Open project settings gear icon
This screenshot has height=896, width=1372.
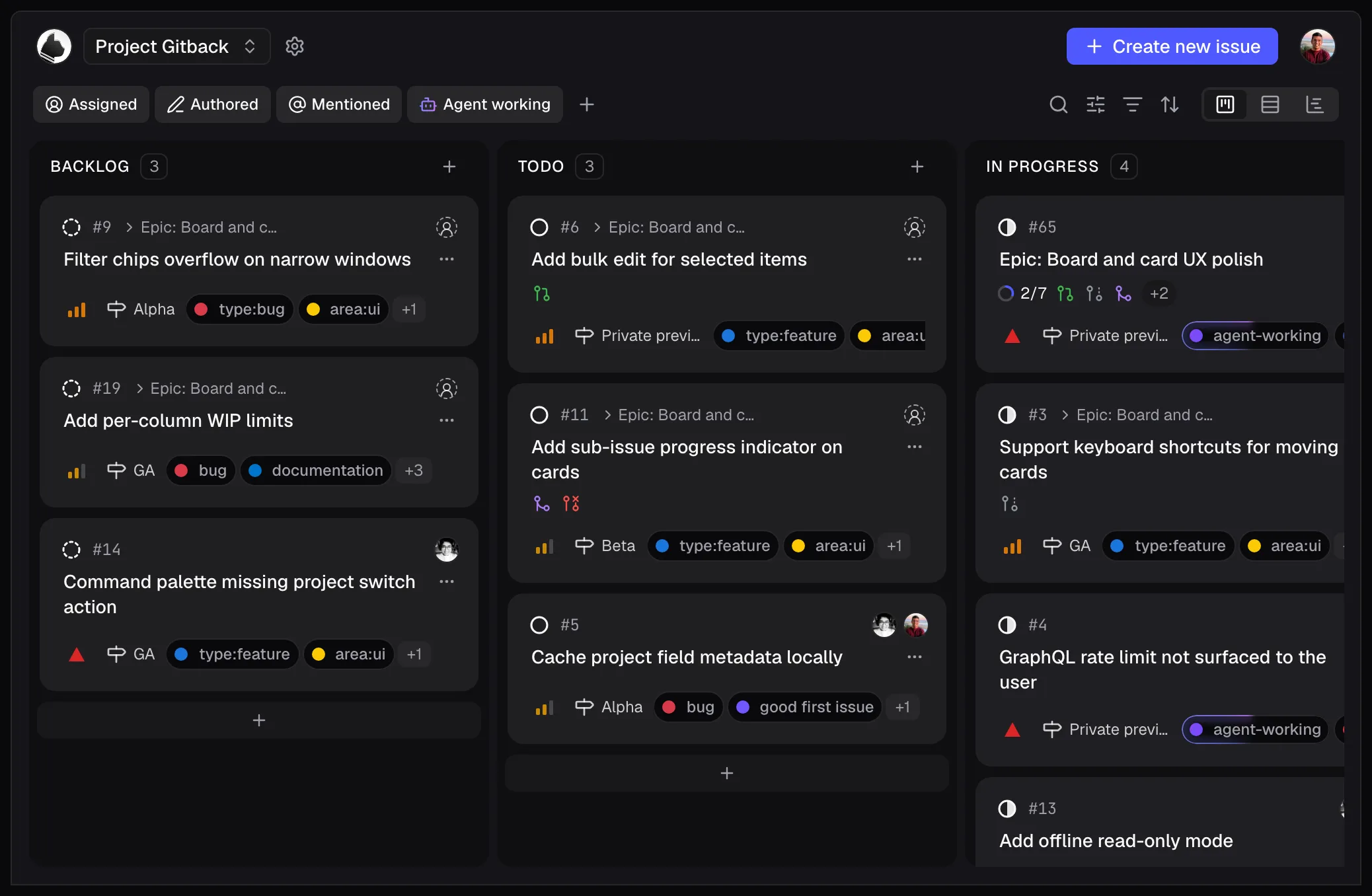pos(294,46)
